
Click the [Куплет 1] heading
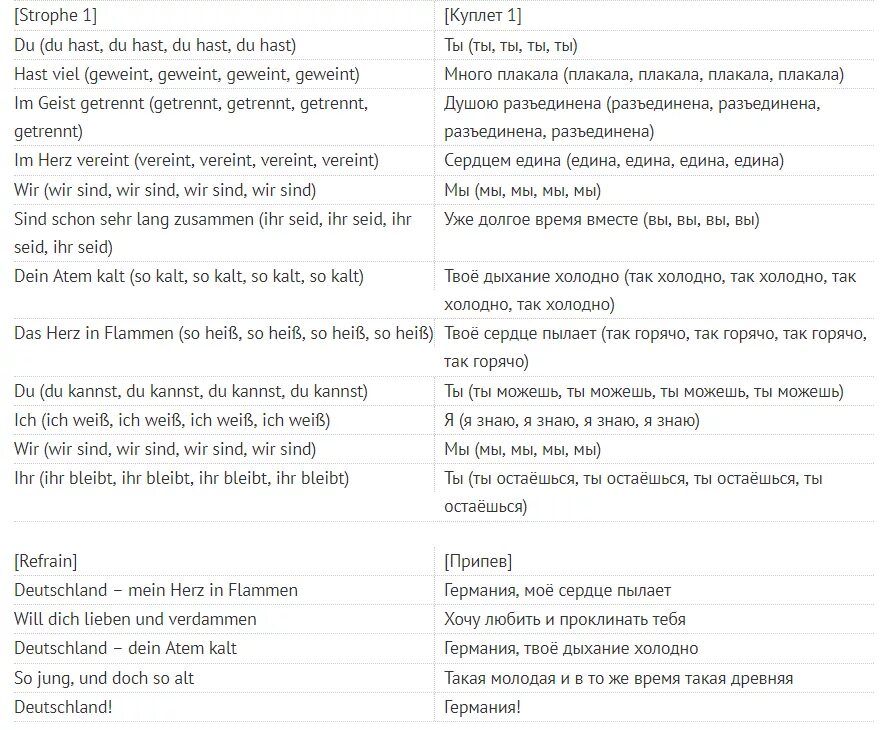coord(483,15)
